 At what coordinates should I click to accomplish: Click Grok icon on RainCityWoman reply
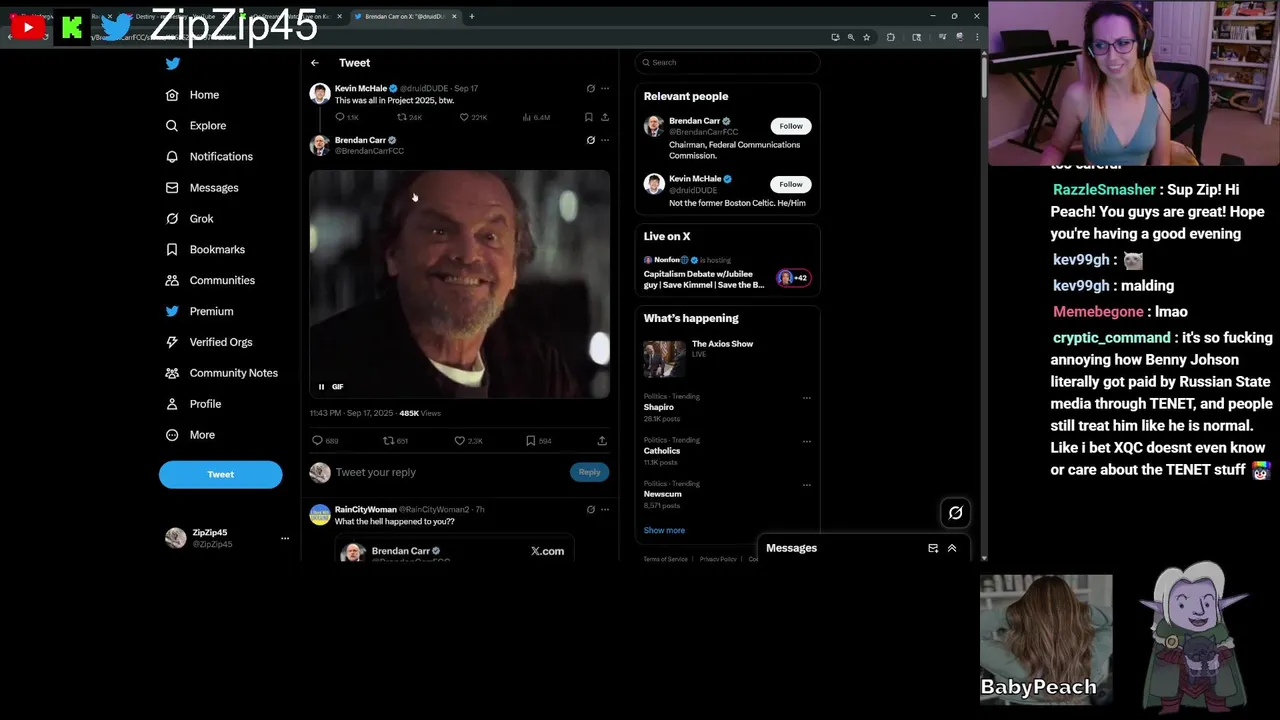(x=590, y=510)
